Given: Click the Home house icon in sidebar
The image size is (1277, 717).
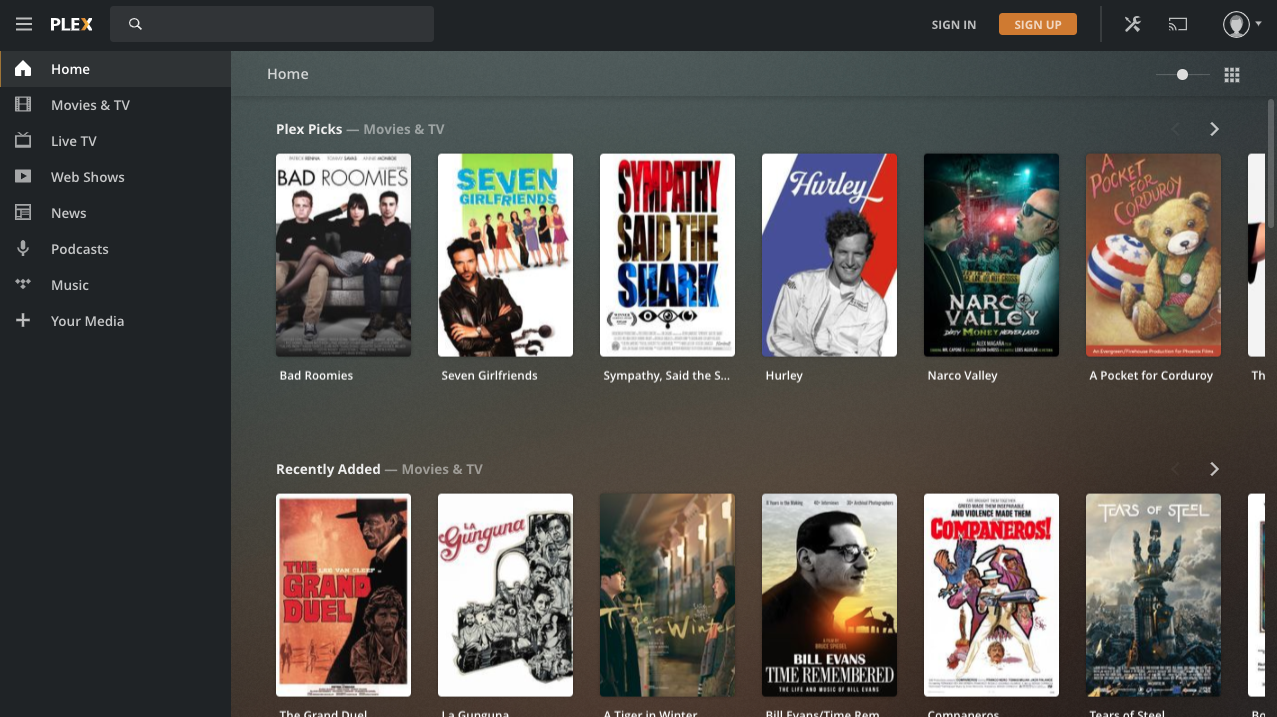Looking at the screenshot, I should coord(23,69).
